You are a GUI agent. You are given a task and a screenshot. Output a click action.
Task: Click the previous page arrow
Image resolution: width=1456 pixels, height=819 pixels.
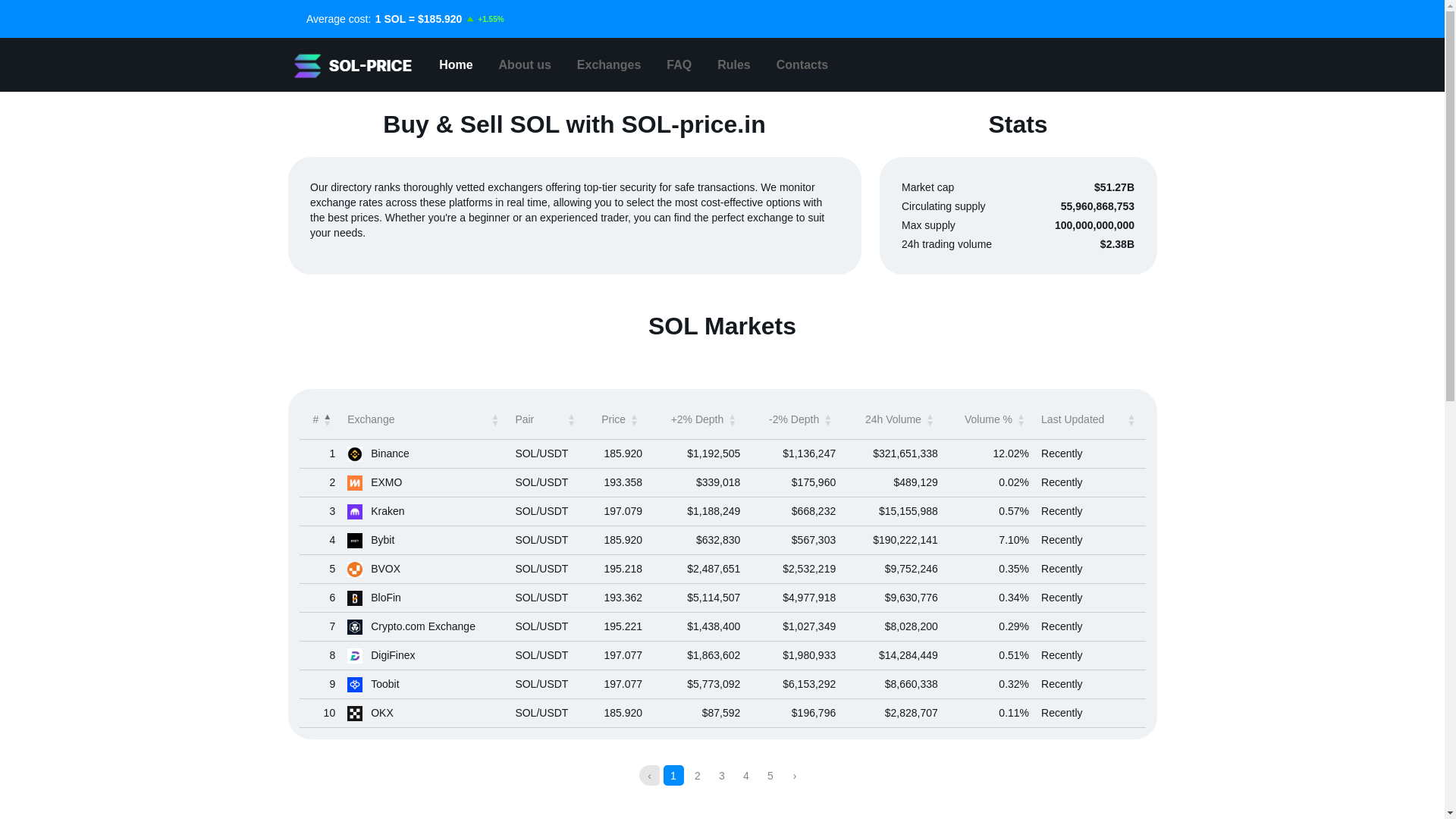point(649,775)
